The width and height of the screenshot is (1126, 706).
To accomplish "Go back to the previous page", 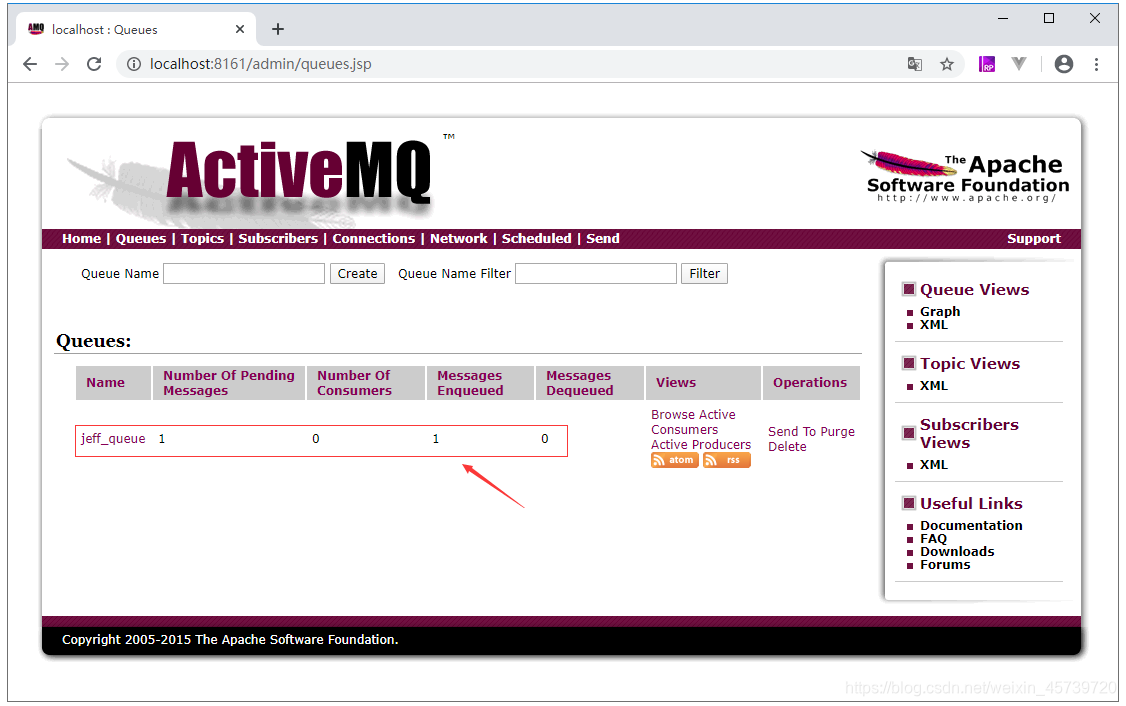I will pos(29,64).
